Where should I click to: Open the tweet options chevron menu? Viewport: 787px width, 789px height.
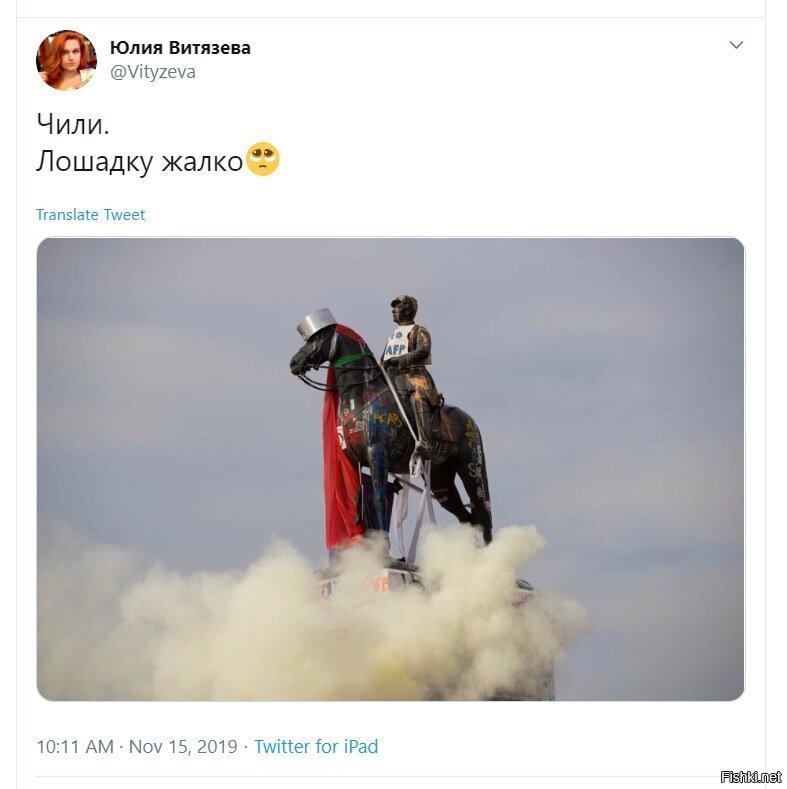point(736,45)
